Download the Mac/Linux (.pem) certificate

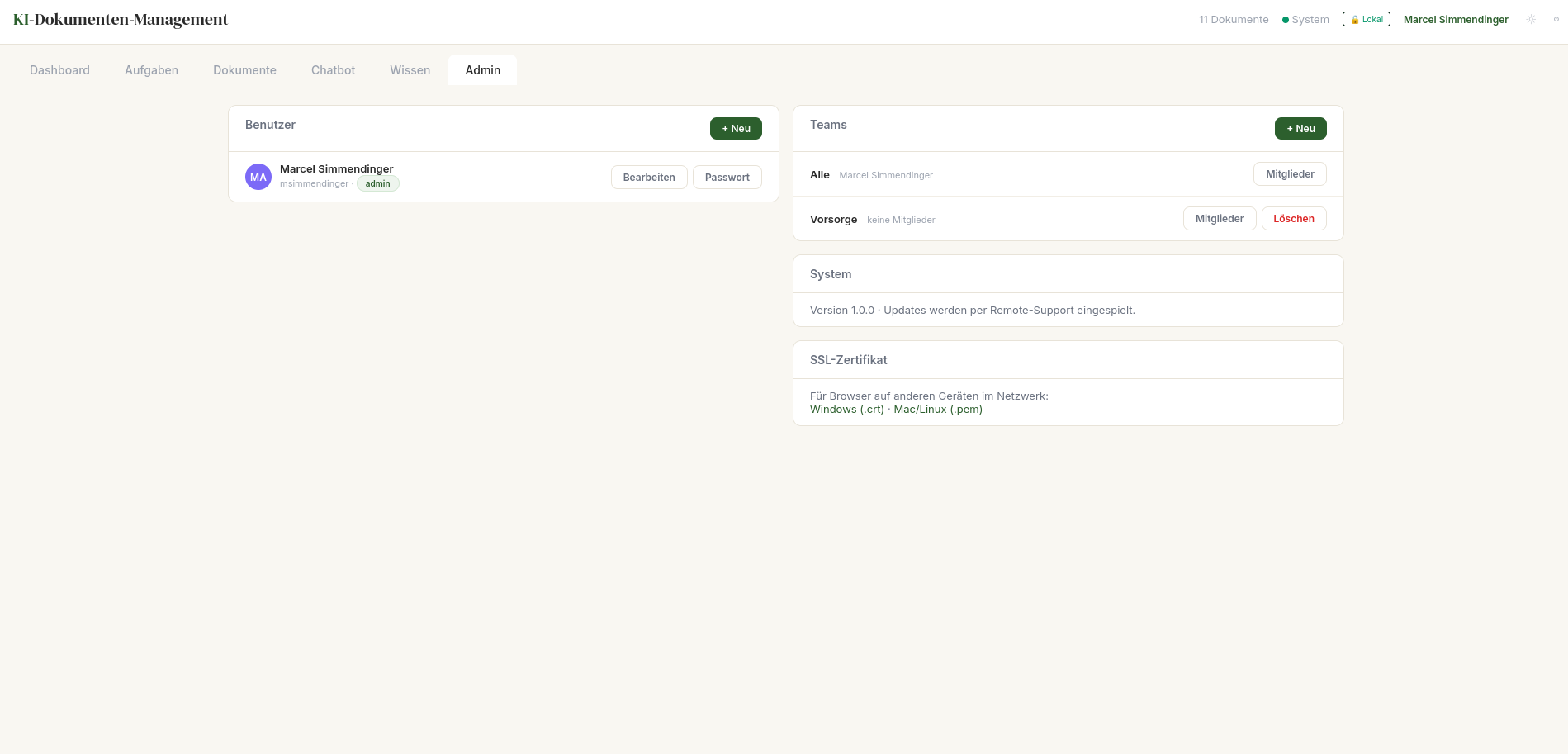pos(937,410)
